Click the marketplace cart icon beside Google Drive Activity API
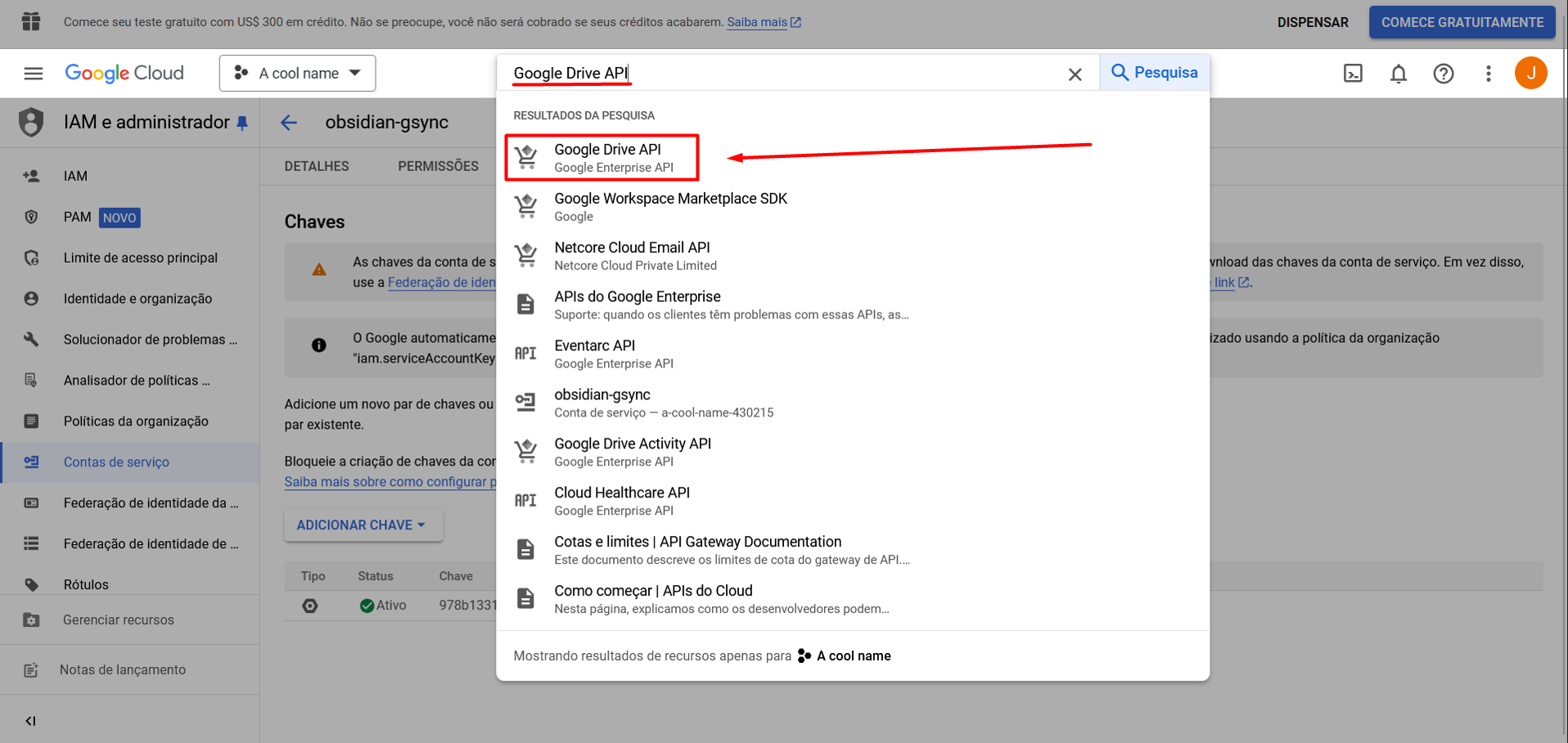1568x743 pixels. pyautogui.click(x=526, y=452)
